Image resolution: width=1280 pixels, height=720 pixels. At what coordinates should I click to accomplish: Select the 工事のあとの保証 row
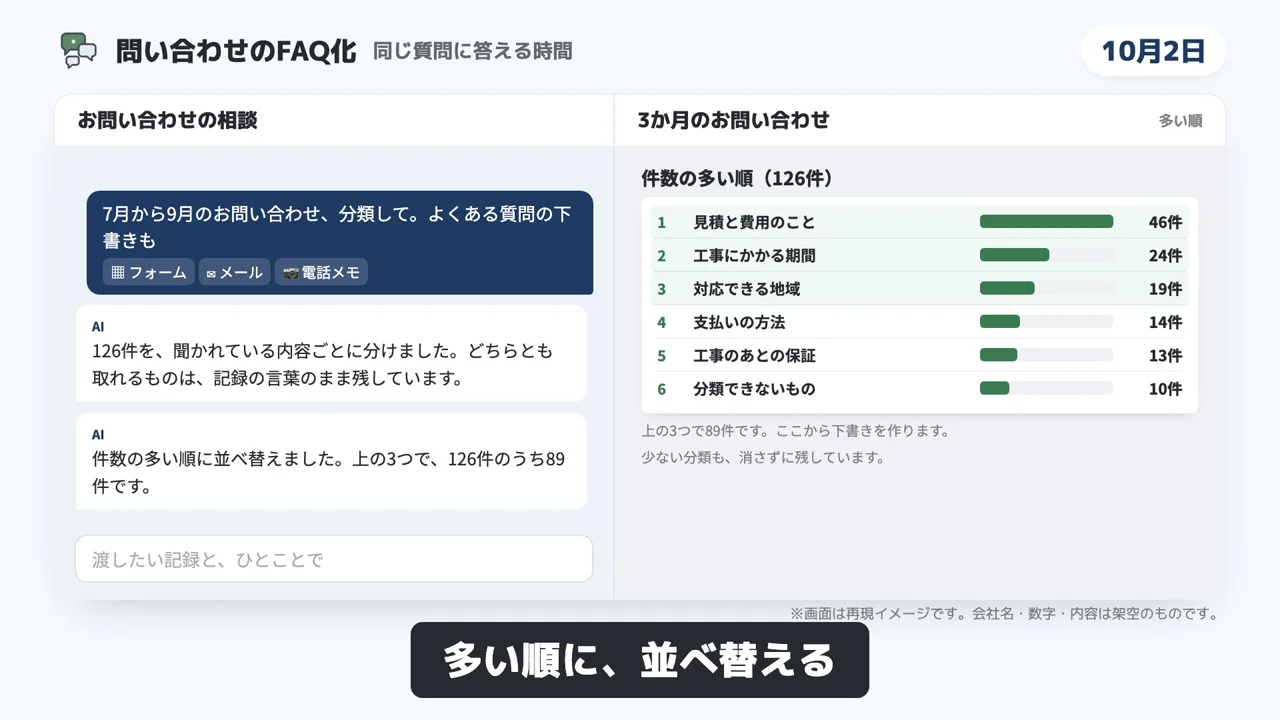pos(920,355)
